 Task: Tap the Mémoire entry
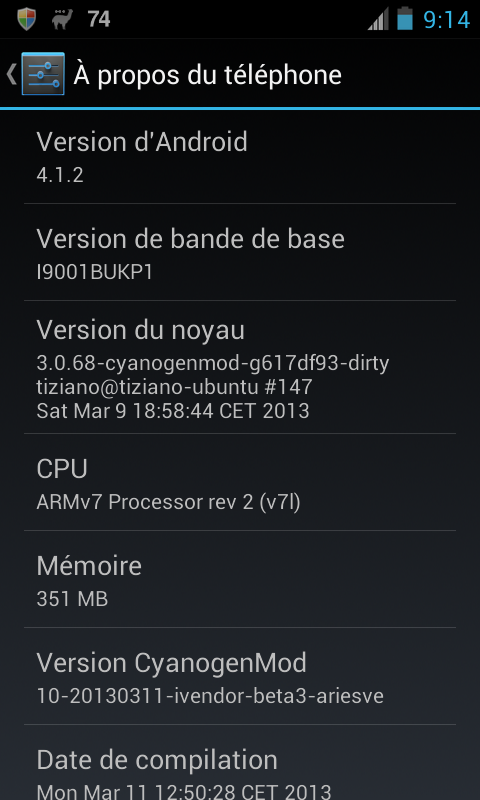(x=240, y=579)
